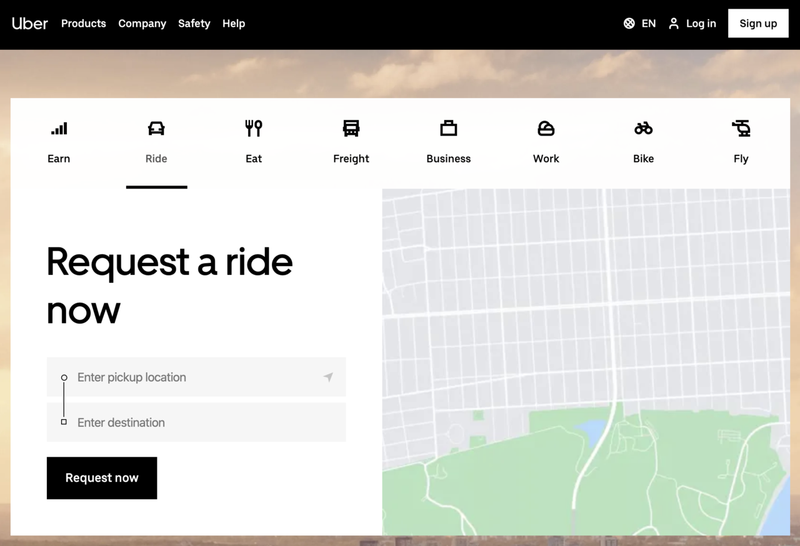Select the Fly helicopter icon
The width and height of the screenshot is (800, 546).
pyautogui.click(x=741, y=129)
